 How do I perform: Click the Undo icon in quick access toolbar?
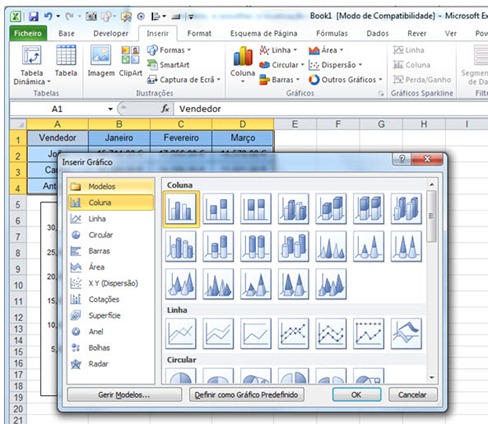pyautogui.click(x=48, y=16)
